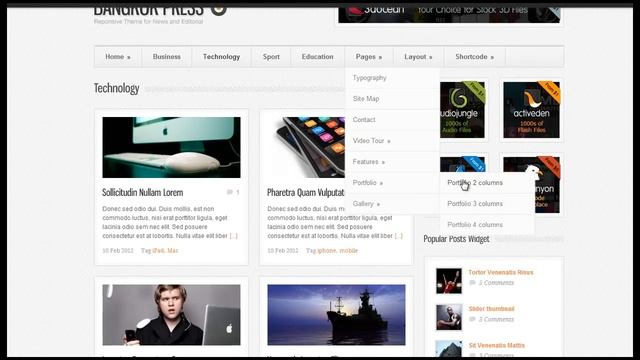
Task: Open the smartphones post thumbnail
Action: click(306, 147)
